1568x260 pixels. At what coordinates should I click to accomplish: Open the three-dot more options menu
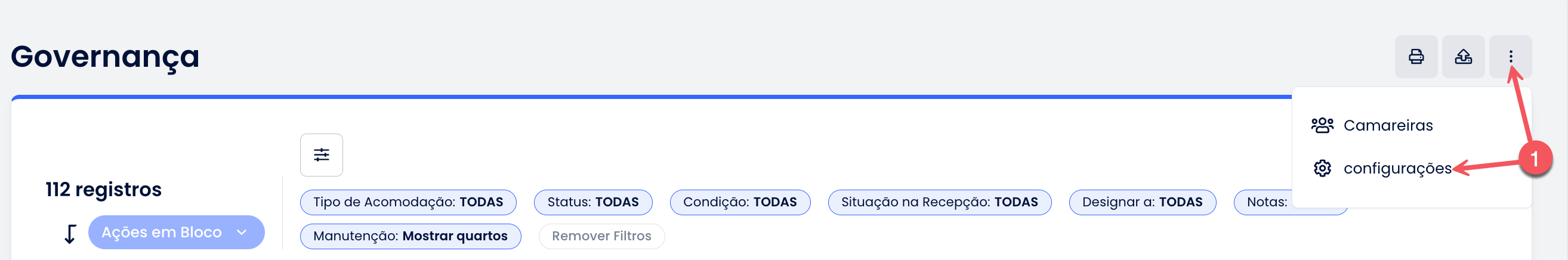[1510, 57]
